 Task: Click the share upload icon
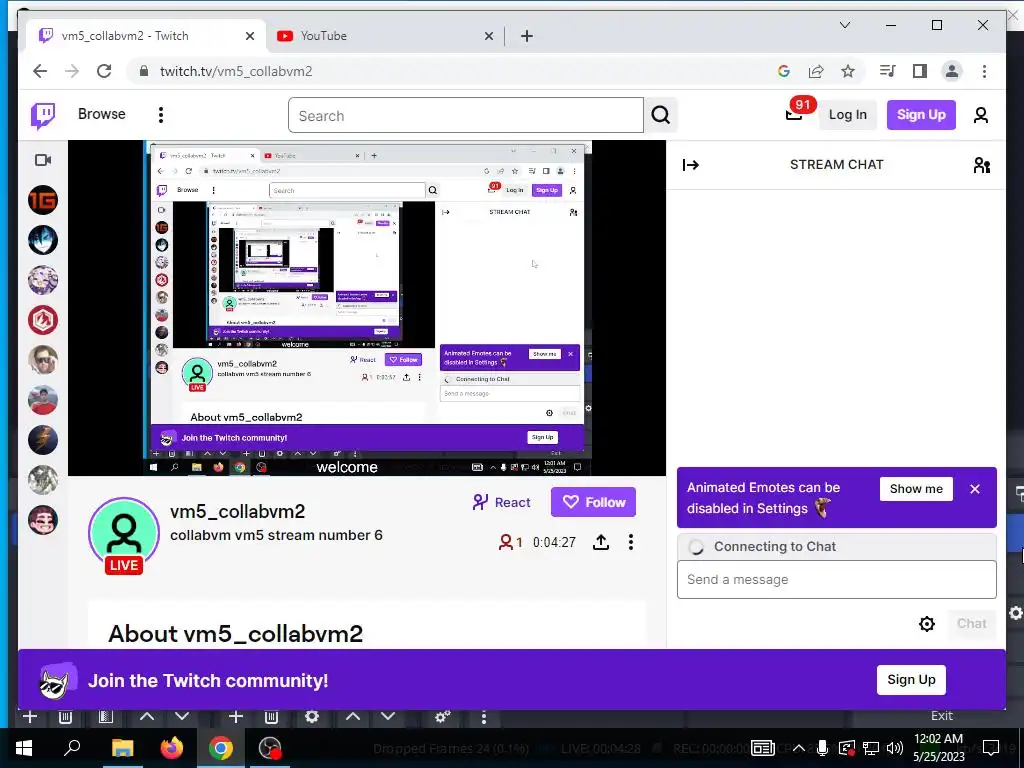point(601,542)
